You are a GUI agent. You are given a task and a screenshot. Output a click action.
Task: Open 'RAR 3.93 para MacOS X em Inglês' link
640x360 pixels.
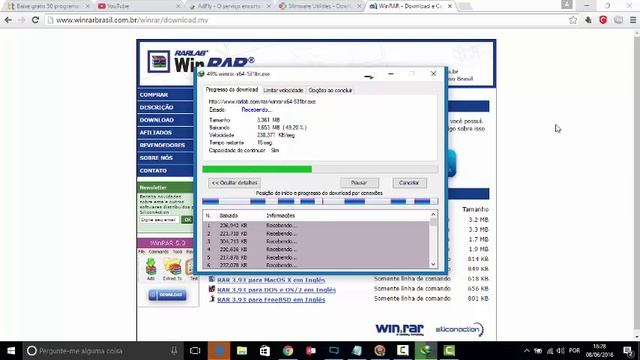click(x=271, y=280)
